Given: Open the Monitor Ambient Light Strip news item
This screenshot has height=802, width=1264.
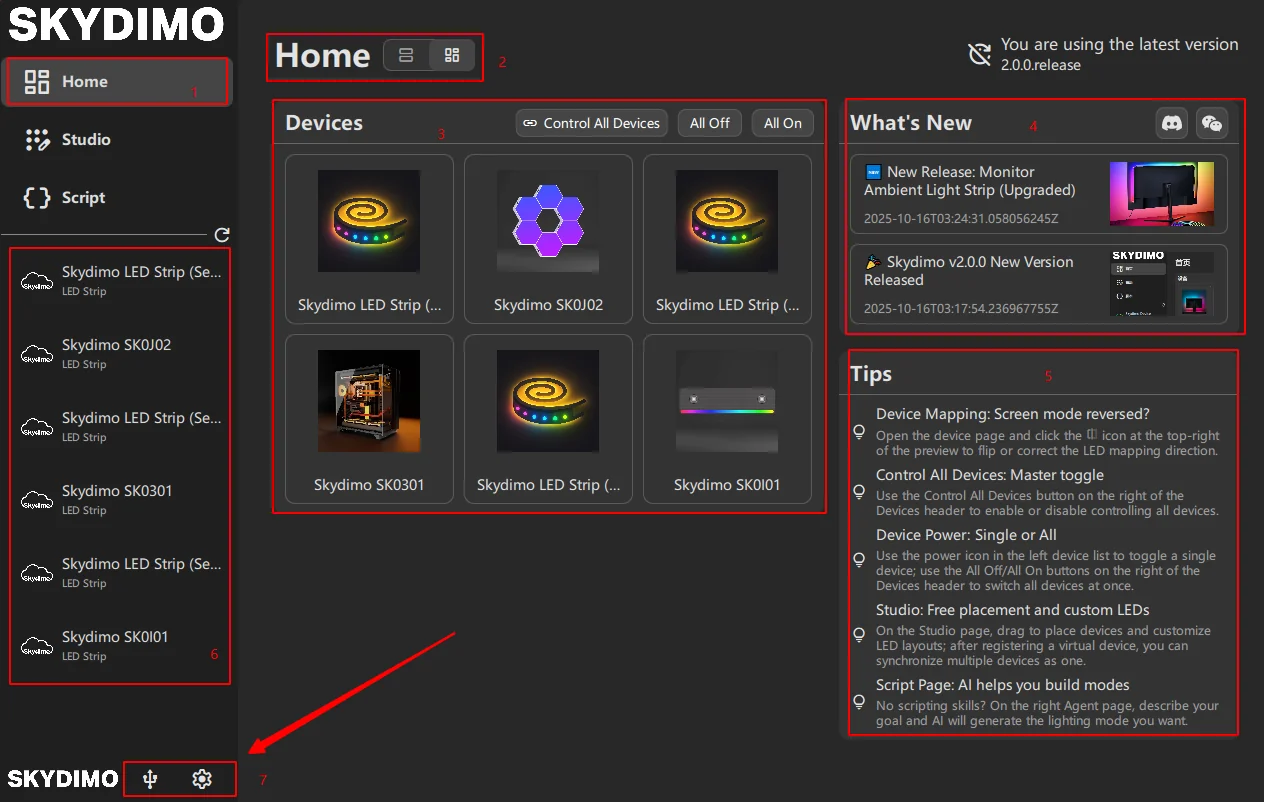Looking at the screenshot, I should coord(1038,194).
